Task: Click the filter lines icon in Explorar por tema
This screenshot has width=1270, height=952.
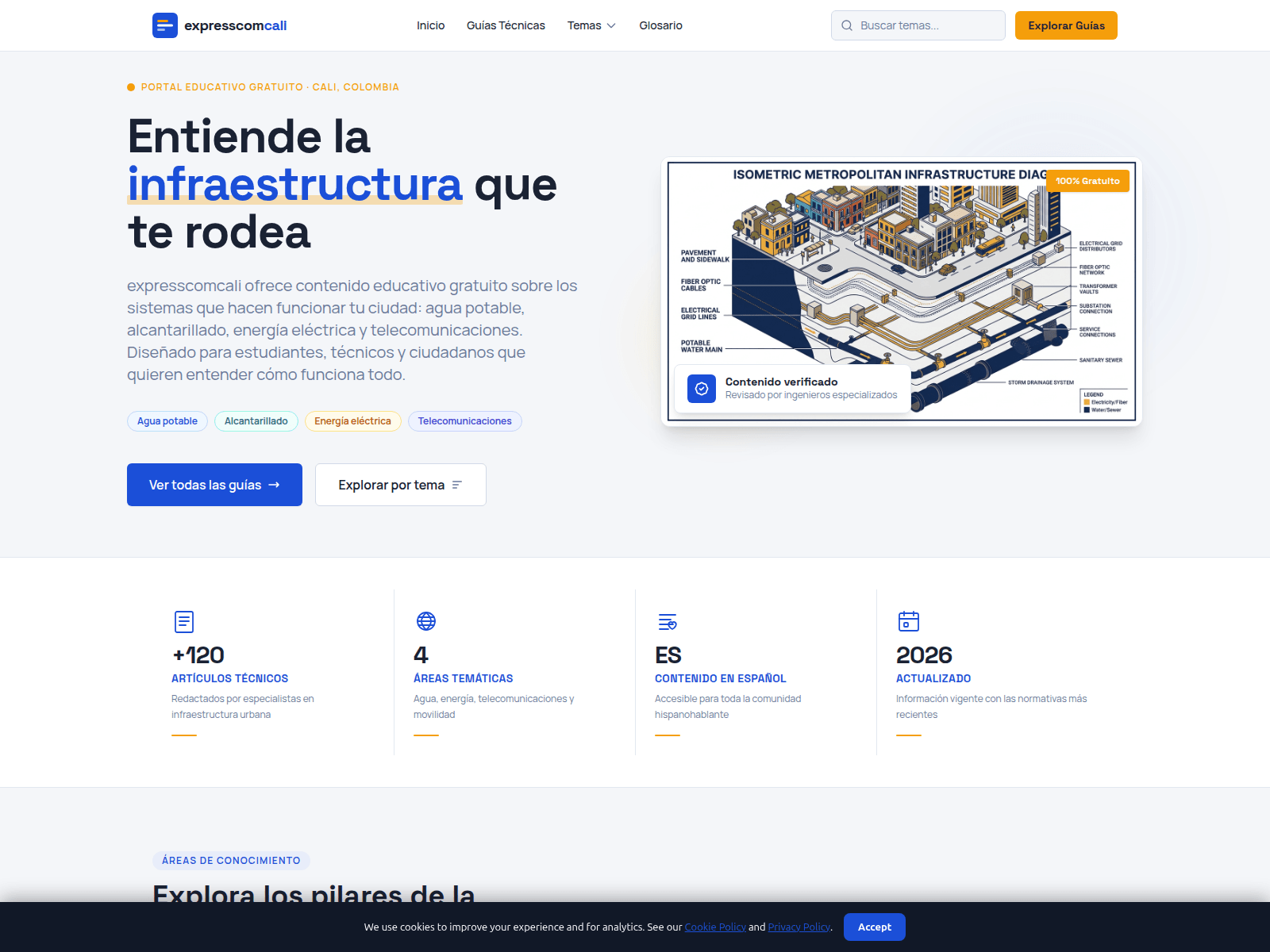Action: pyautogui.click(x=457, y=485)
